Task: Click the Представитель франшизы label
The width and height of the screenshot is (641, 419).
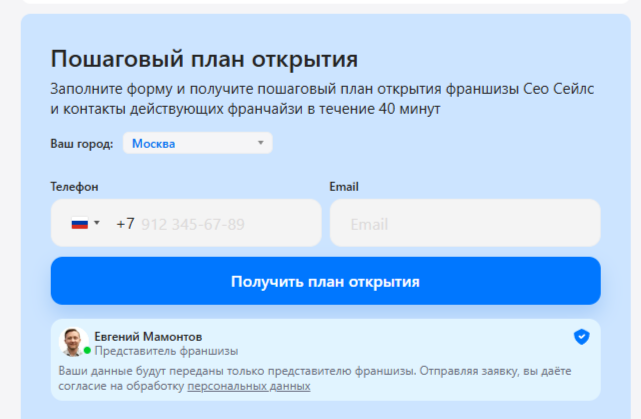Action: (x=166, y=351)
